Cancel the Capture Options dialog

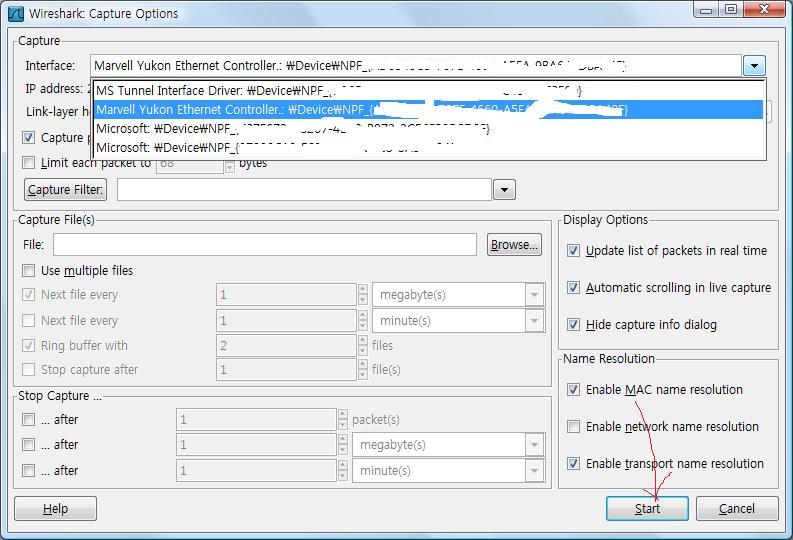coord(737,509)
